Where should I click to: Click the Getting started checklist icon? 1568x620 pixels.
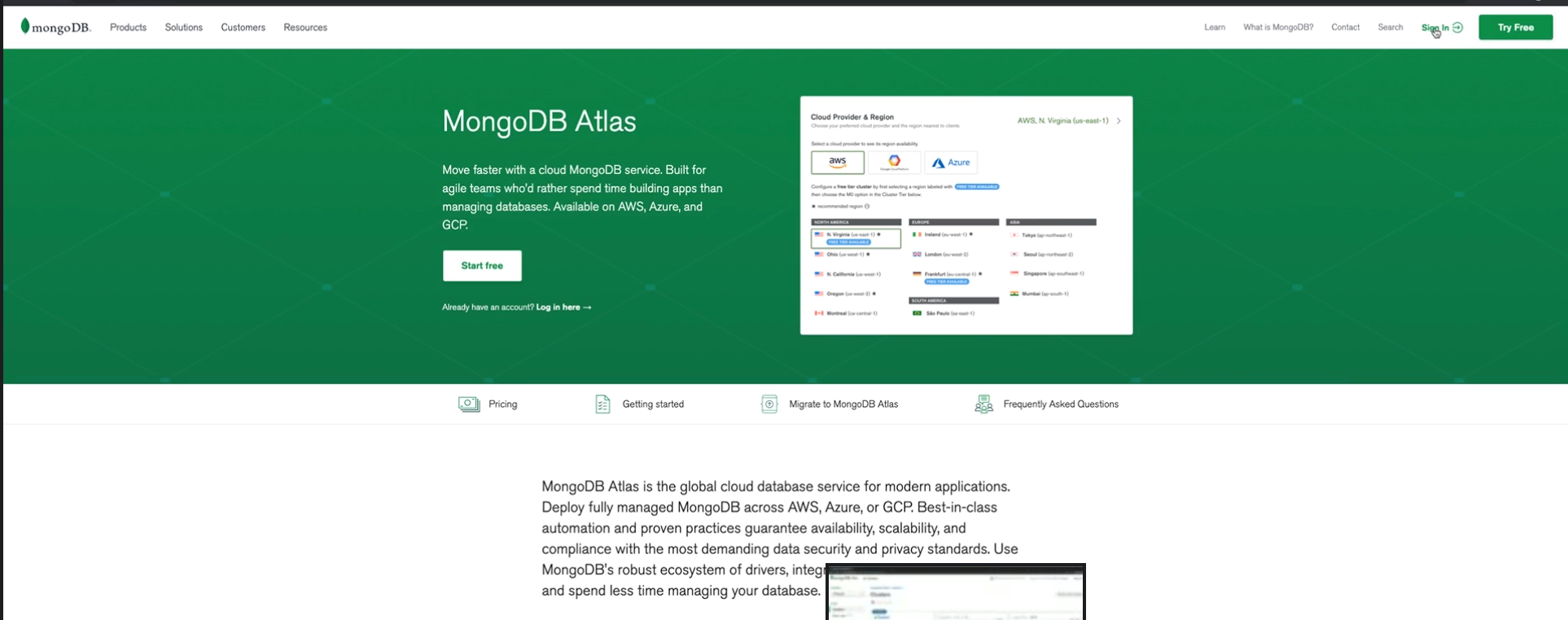602,404
